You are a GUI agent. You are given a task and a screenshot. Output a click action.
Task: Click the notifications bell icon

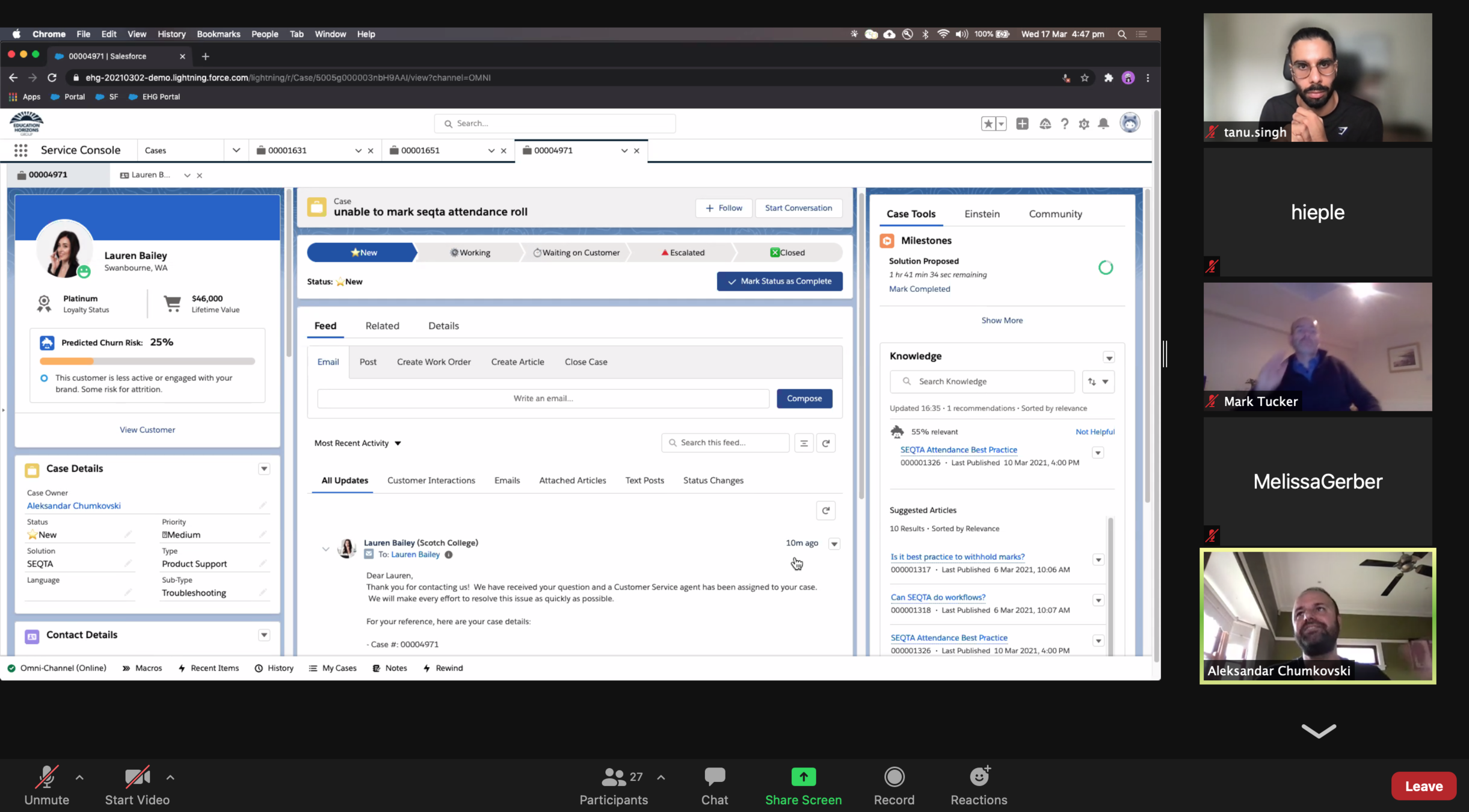pos(1103,124)
